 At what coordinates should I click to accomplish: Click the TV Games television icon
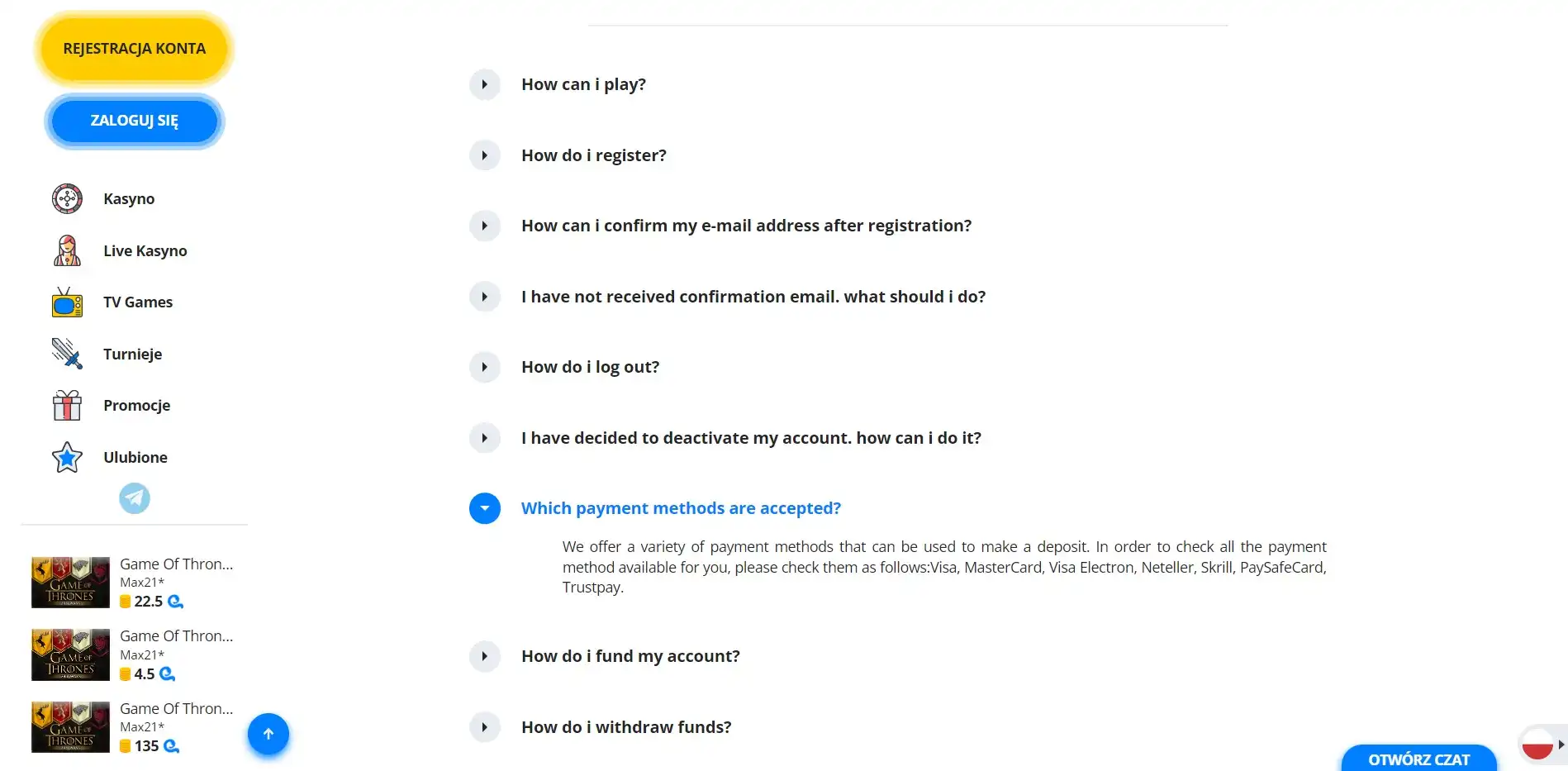click(67, 302)
